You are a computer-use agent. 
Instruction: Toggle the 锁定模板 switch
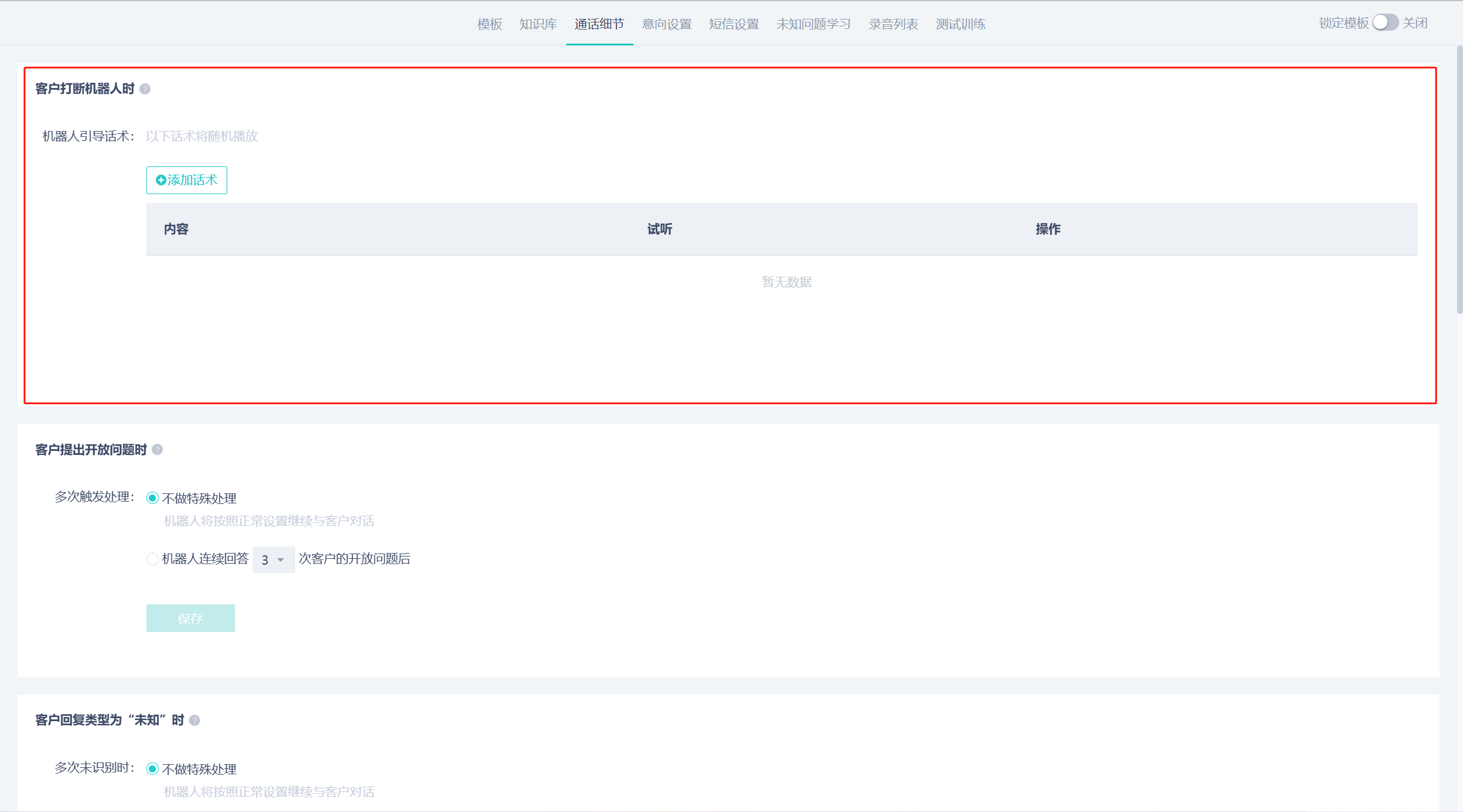click(1385, 22)
